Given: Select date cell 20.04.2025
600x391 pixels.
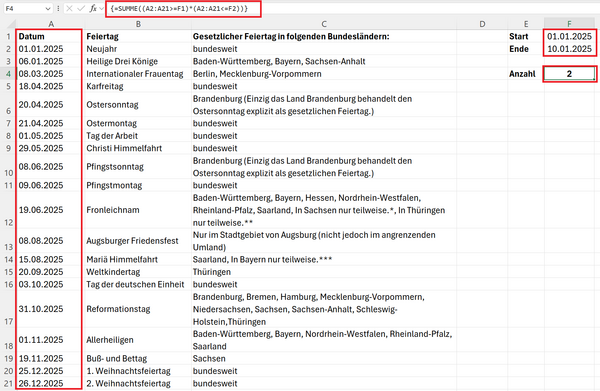Looking at the screenshot, I should (x=49, y=105).
